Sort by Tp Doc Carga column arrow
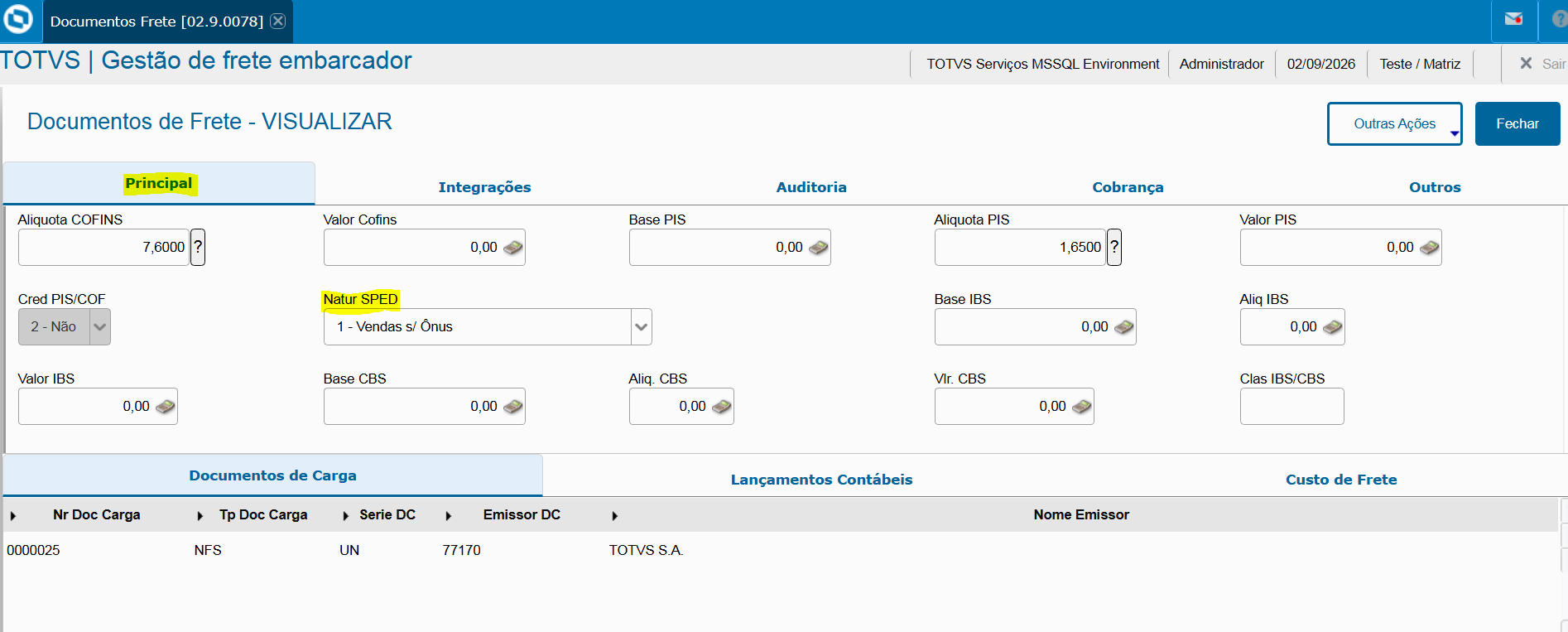Image resolution: width=1568 pixels, height=632 pixels. coord(200,516)
